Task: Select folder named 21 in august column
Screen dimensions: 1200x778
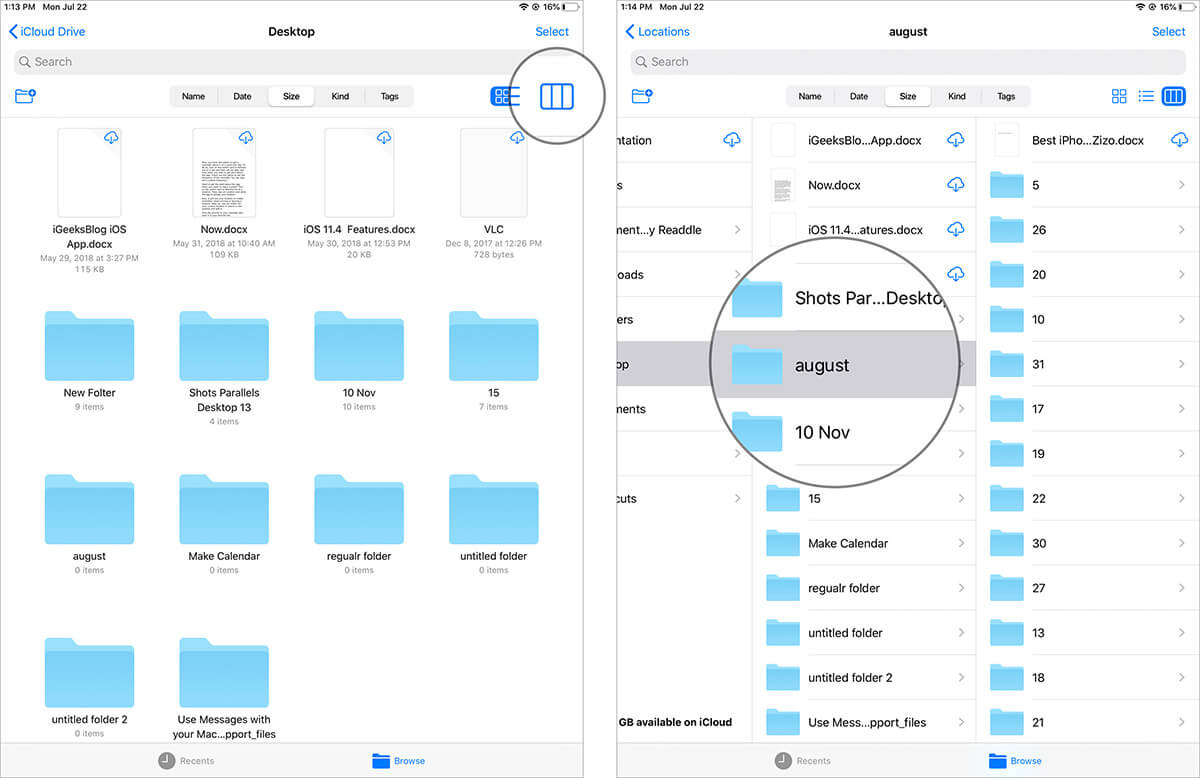Action: (1088, 722)
